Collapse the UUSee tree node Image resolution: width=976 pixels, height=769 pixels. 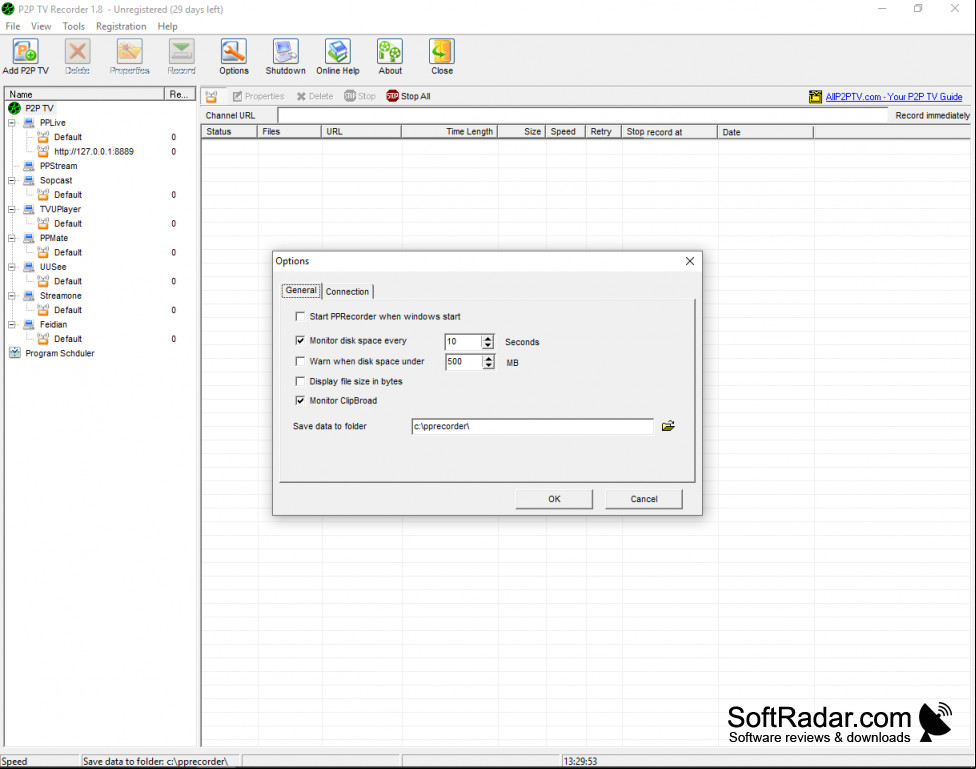pyautogui.click(x=11, y=267)
